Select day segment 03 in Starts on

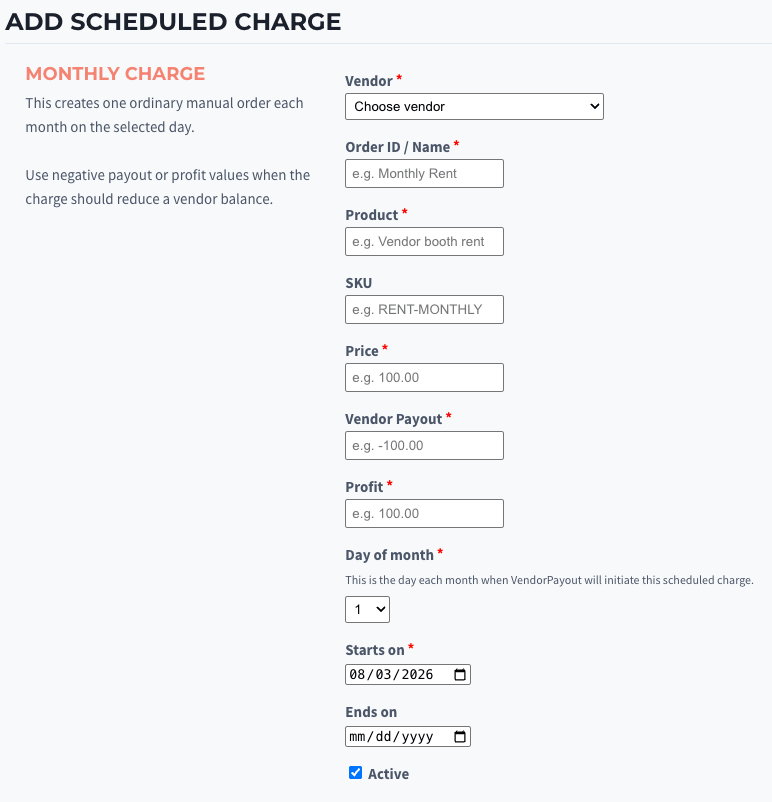click(383, 675)
